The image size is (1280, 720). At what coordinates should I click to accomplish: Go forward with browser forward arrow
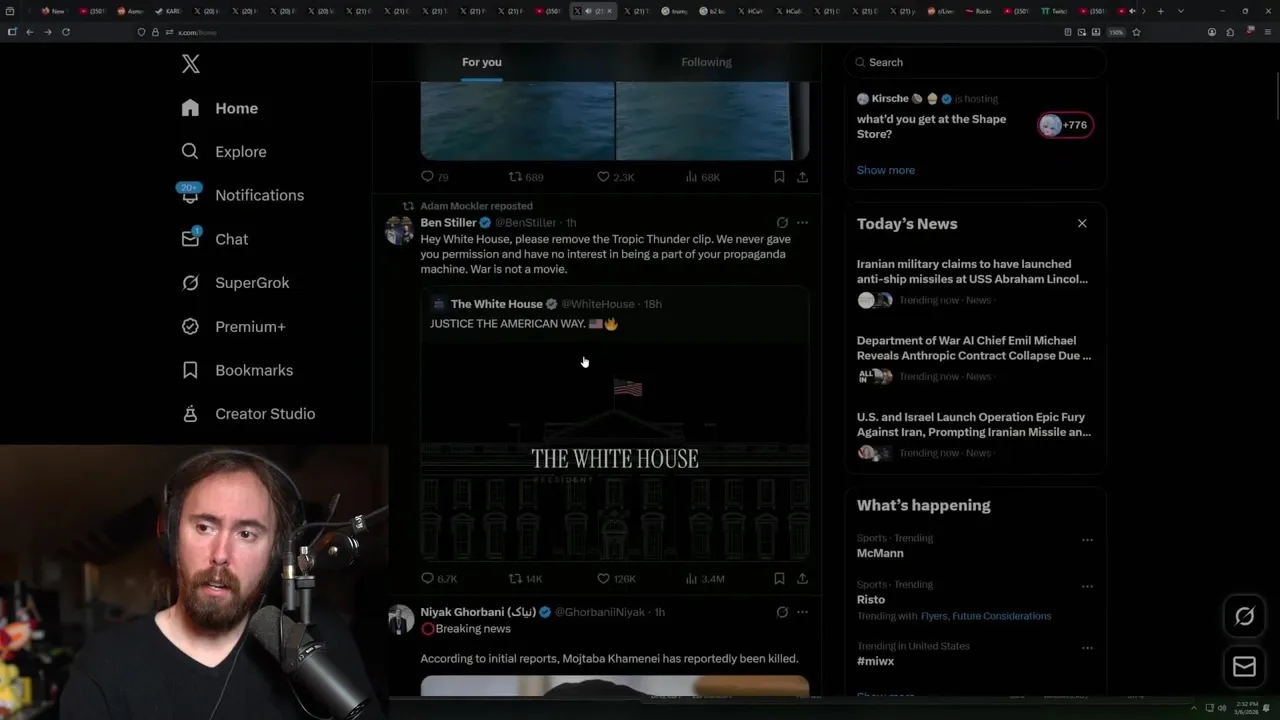click(48, 32)
